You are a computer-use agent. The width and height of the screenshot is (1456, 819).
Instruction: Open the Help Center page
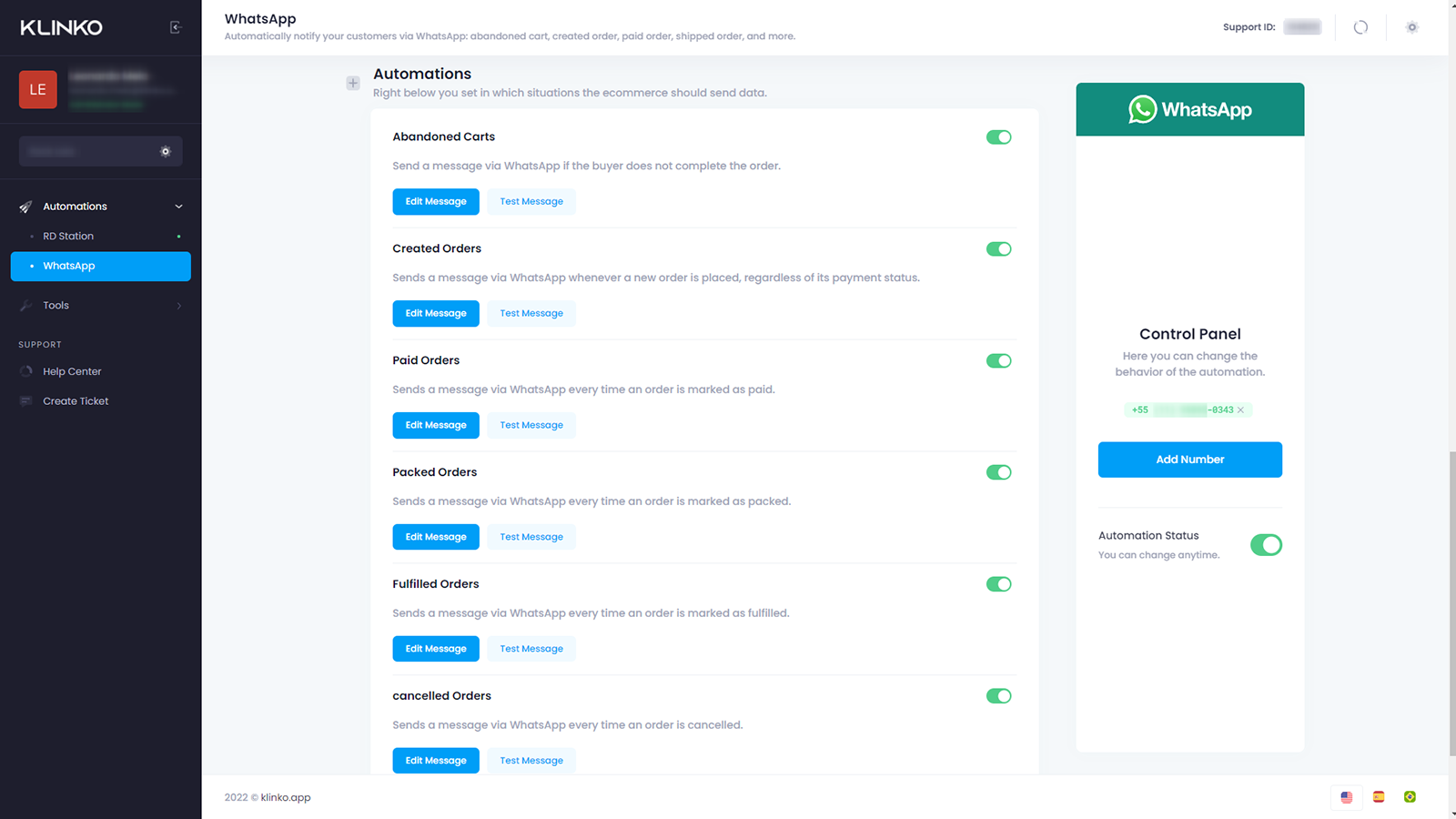(x=72, y=371)
